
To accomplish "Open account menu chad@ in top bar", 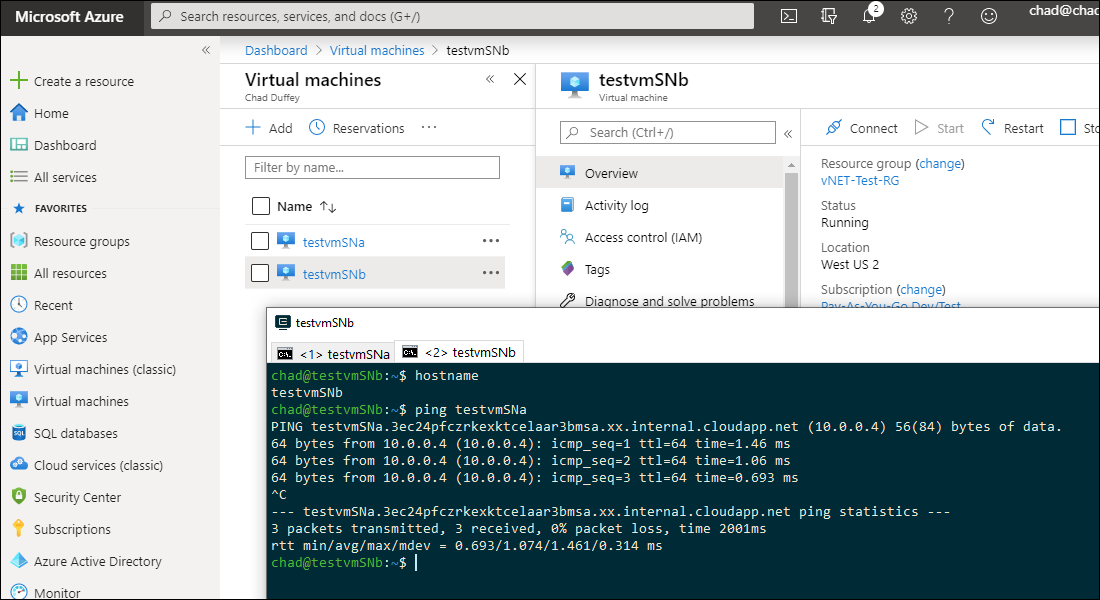I will pos(1064,11).
